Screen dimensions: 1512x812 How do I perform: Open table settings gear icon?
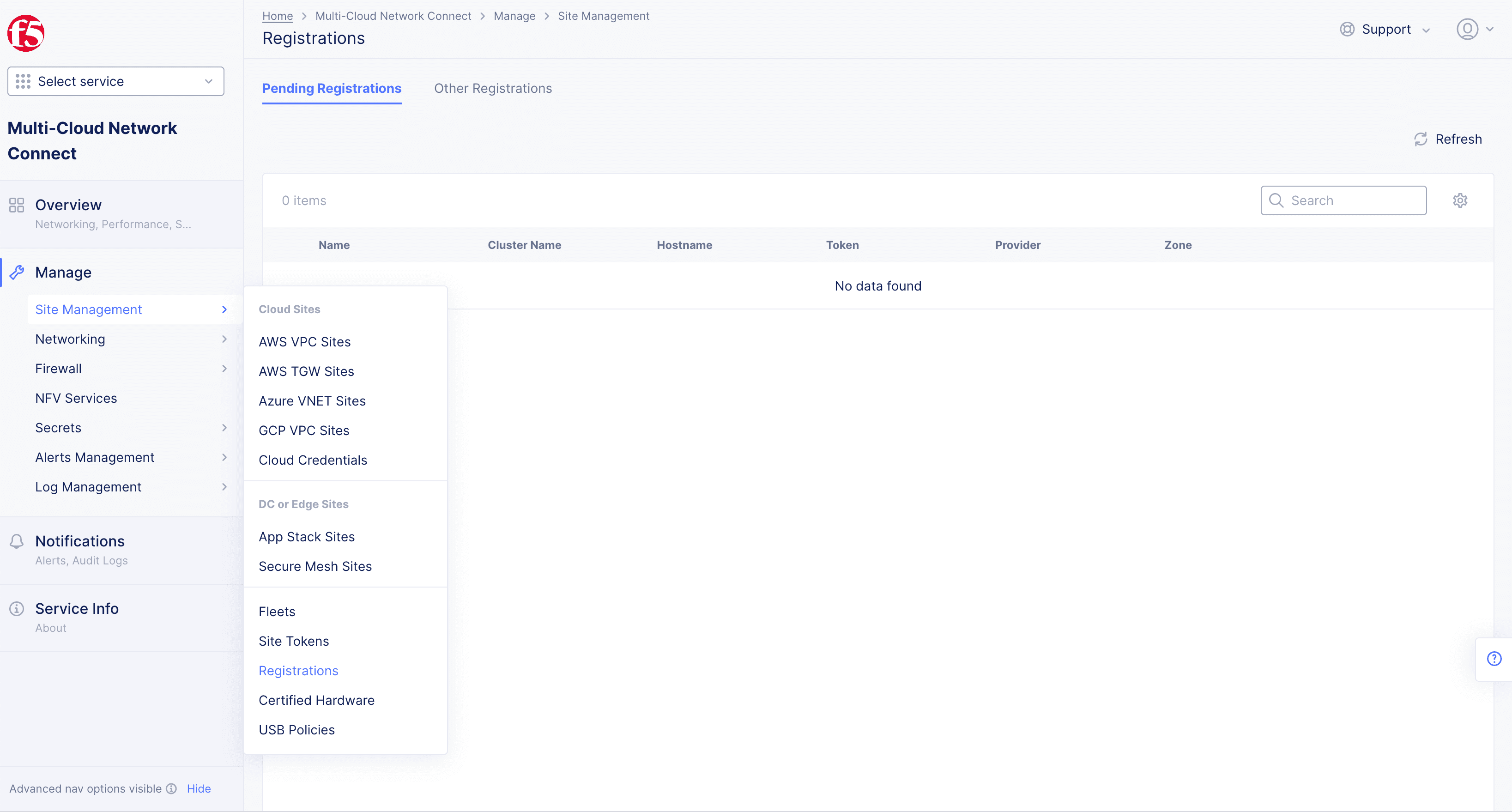[x=1460, y=200]
